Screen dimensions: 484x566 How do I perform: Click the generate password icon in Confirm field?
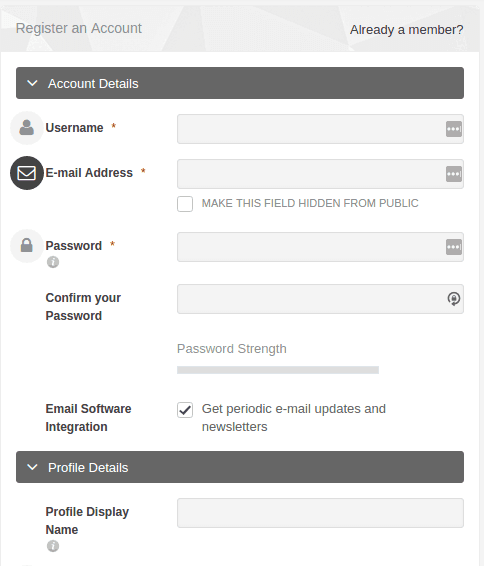[454, 299]
